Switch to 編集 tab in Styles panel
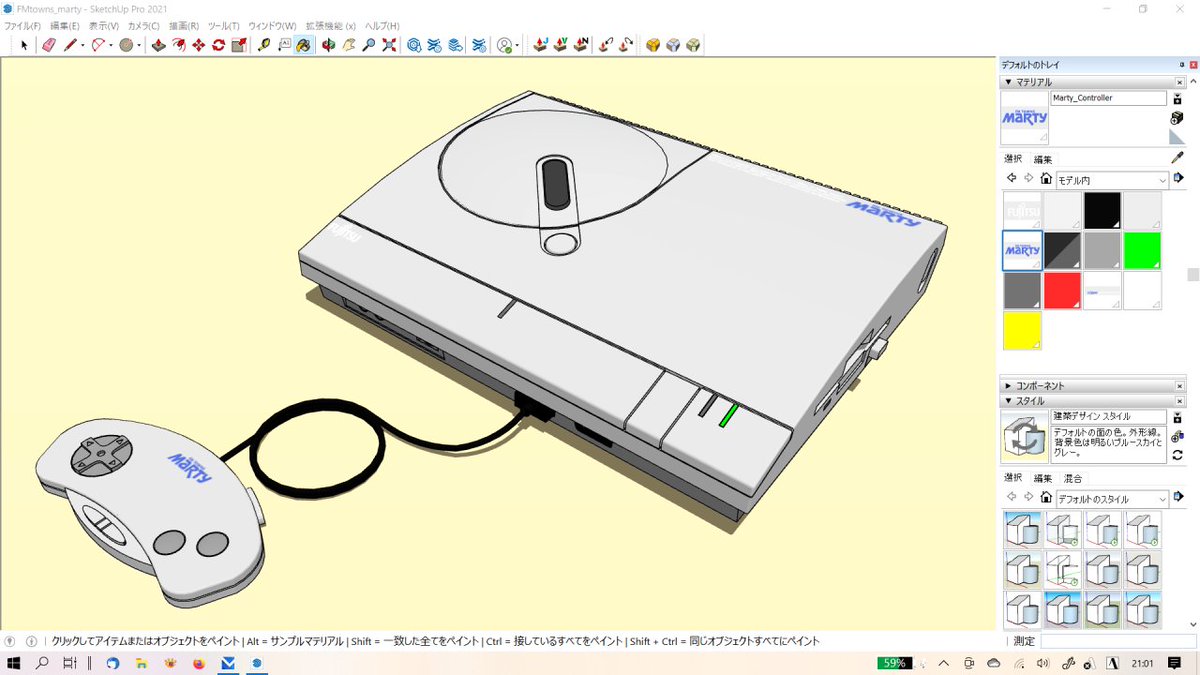The width and height of the screenshot is (1200, 675). point(1043,478)
